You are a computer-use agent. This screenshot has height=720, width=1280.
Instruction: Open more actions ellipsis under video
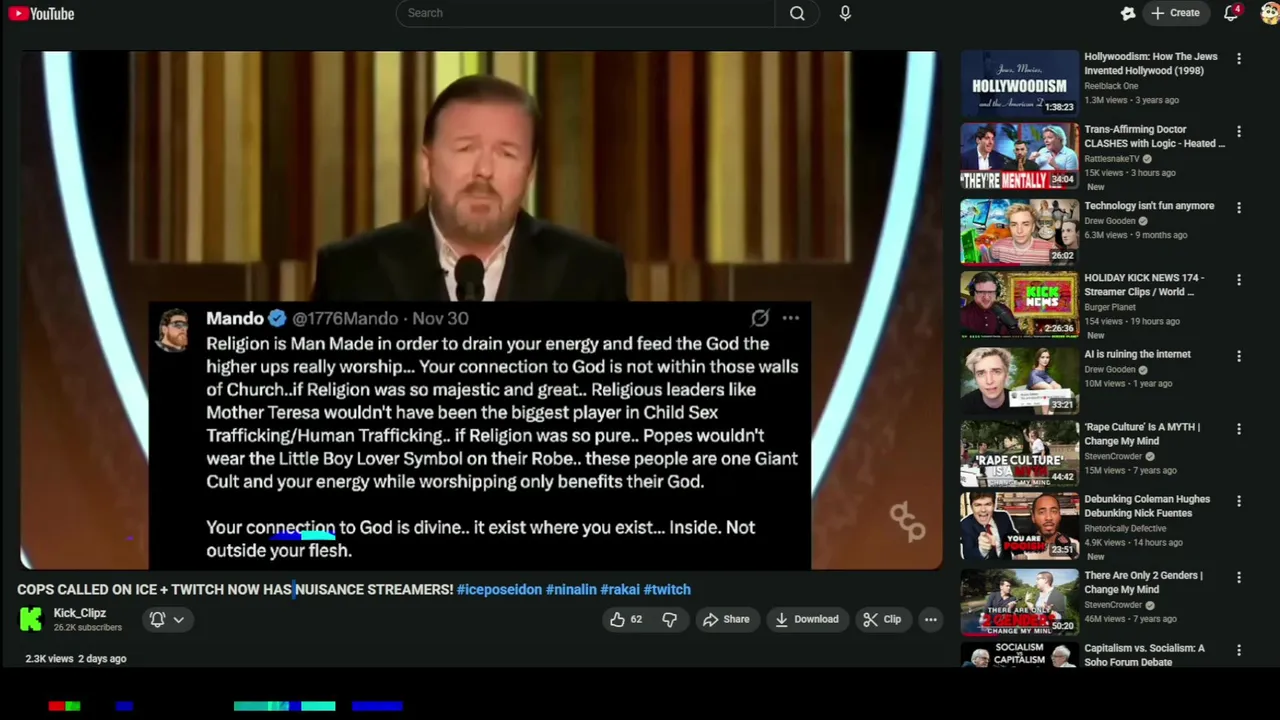(x=931, y=619)
